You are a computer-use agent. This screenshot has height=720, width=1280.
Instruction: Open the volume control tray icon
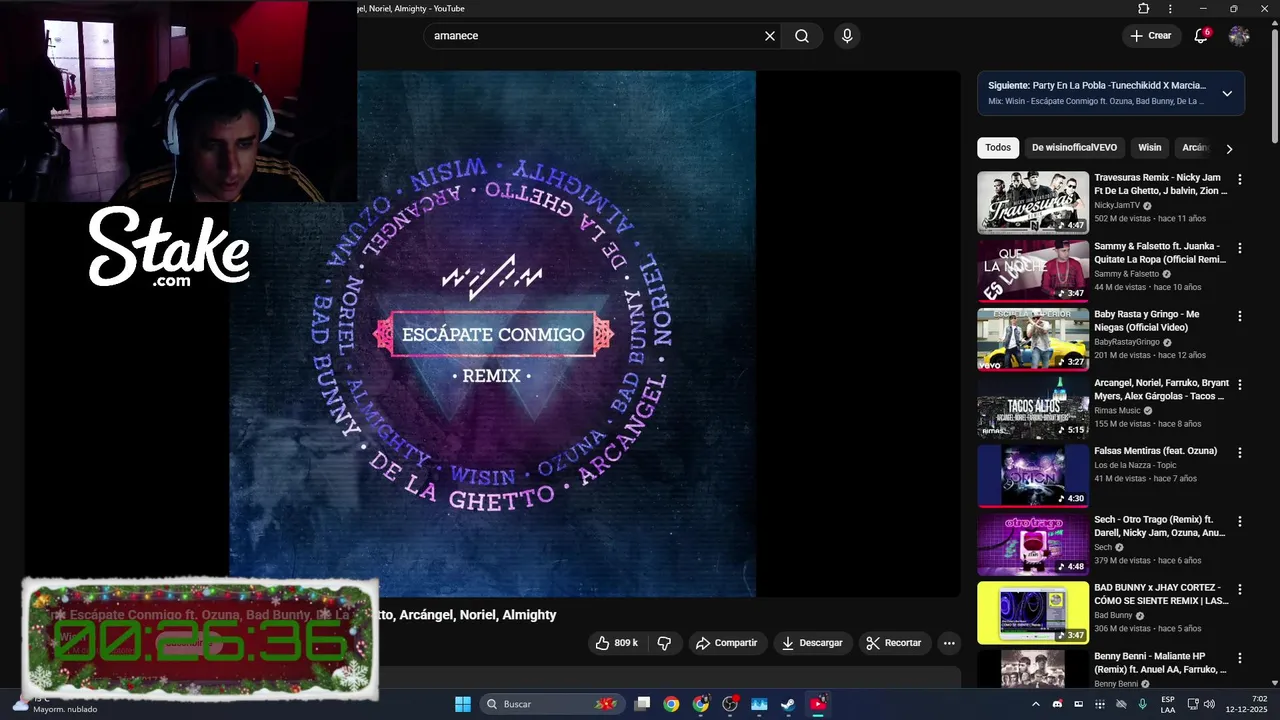1209,704
